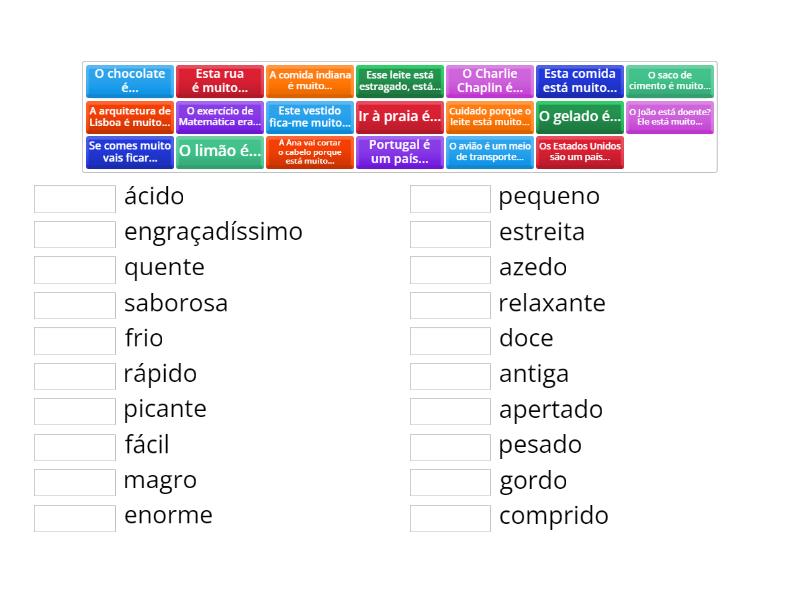Select the word "relaxante"
The width and height of the screenshot is (800, 600).
click(x=550, y=303)
